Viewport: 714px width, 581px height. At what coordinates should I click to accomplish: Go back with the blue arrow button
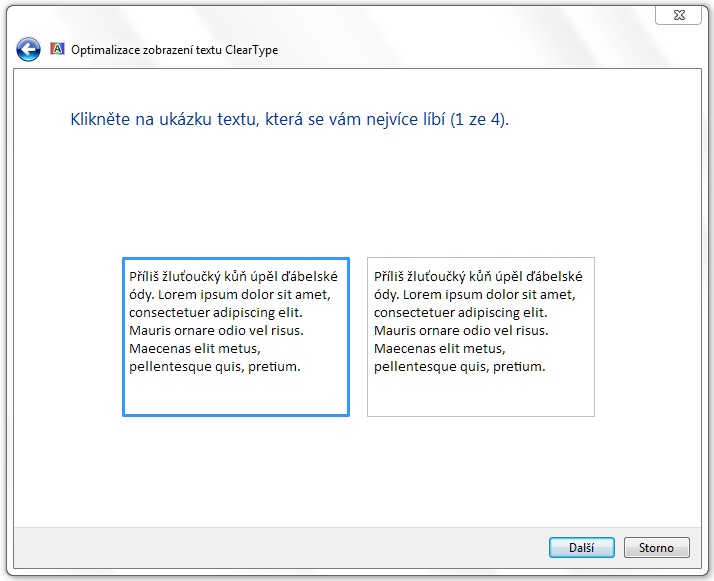[28, 49]
